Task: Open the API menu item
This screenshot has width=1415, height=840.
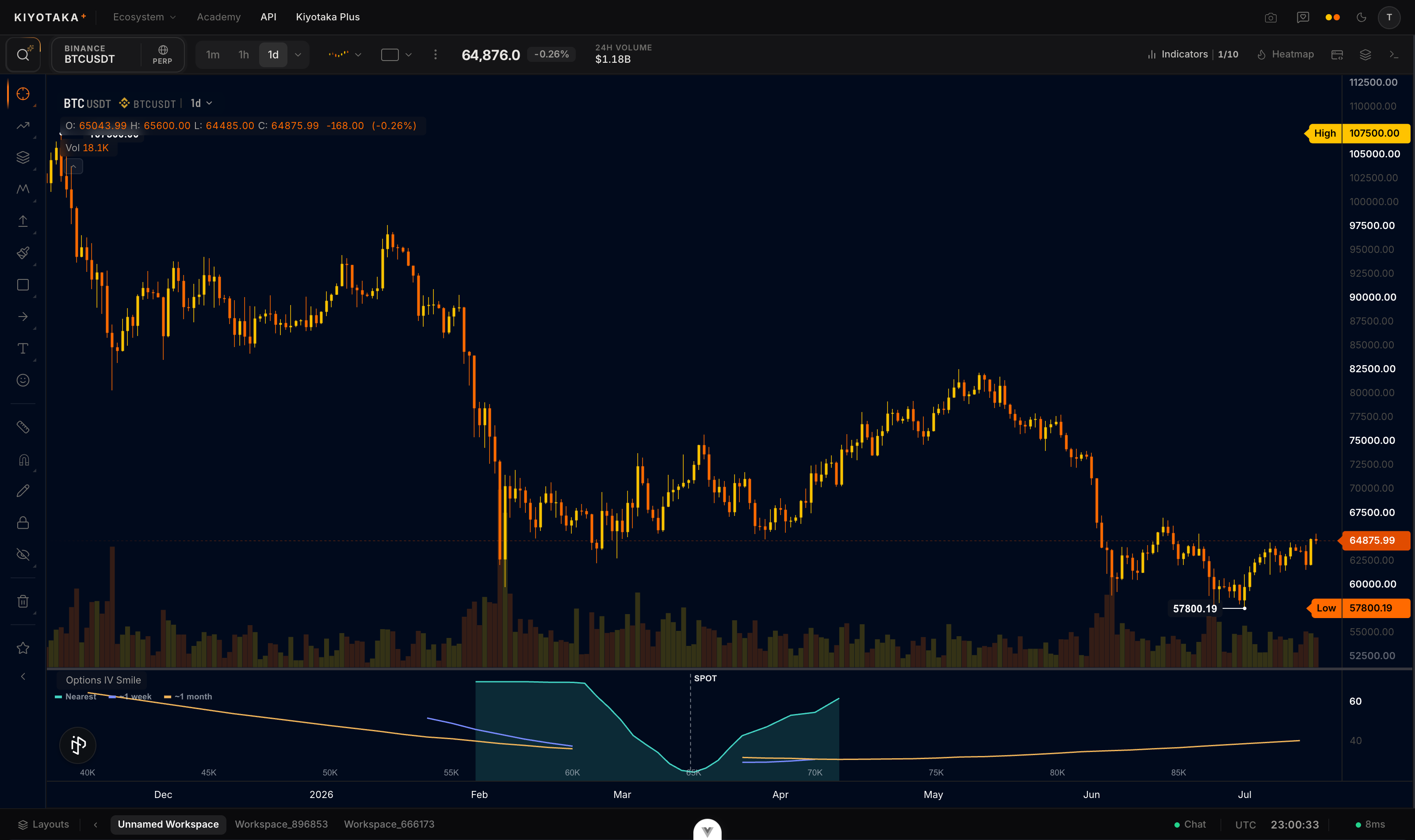Action: coord(268,17)
